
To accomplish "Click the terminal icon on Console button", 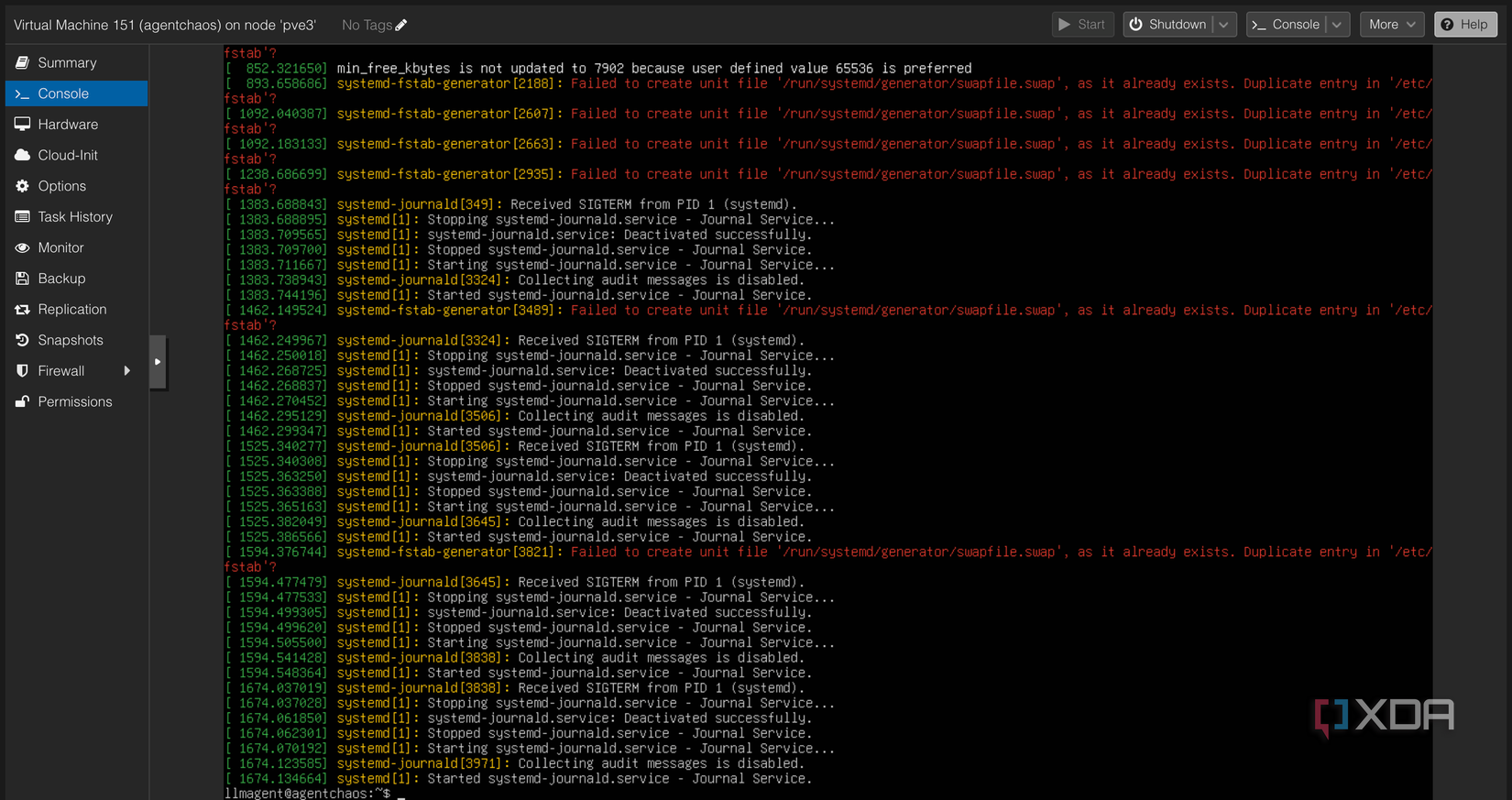I will tap(1259, 25).
